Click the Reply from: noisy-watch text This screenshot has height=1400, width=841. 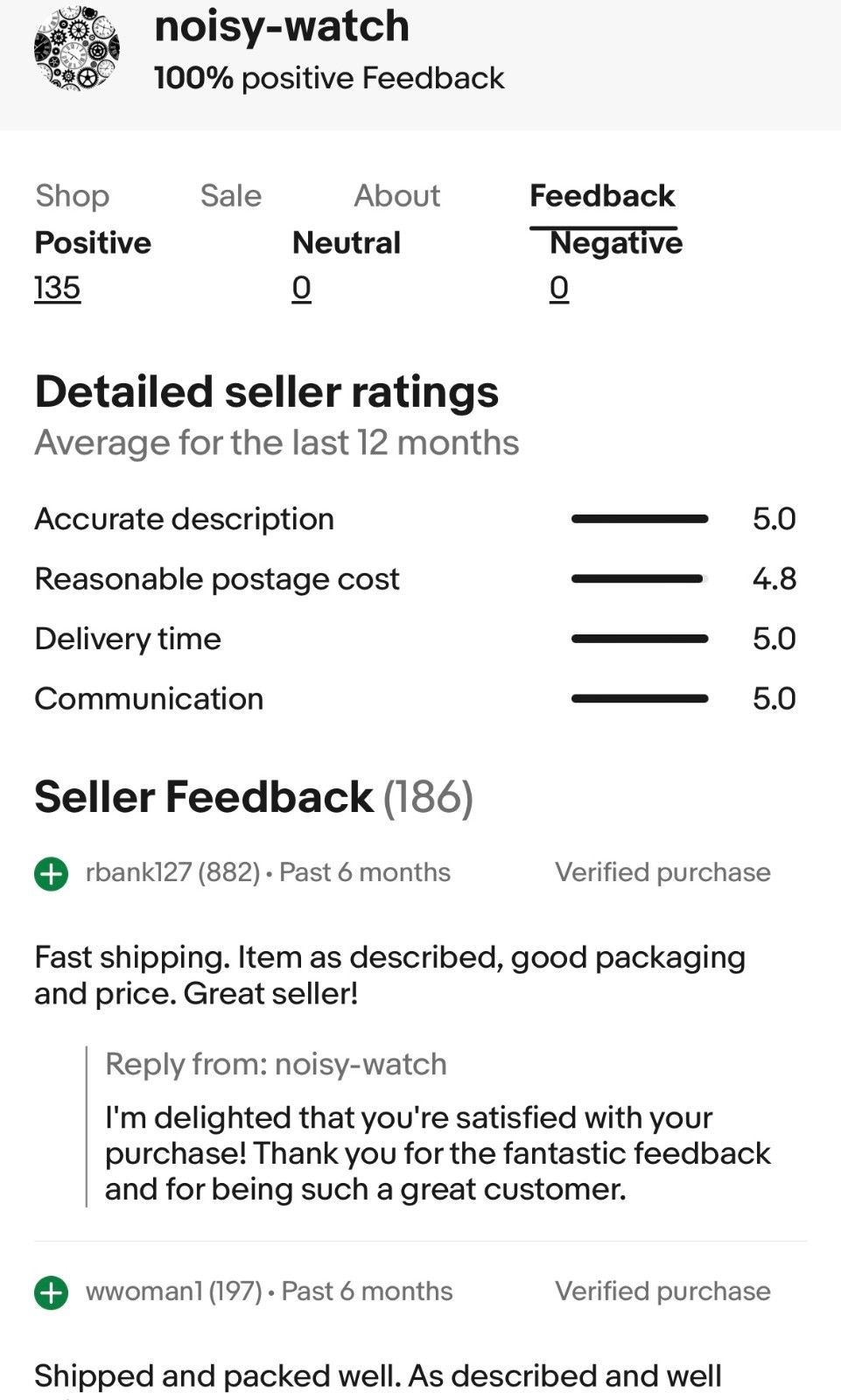[x=276, y=1064]
